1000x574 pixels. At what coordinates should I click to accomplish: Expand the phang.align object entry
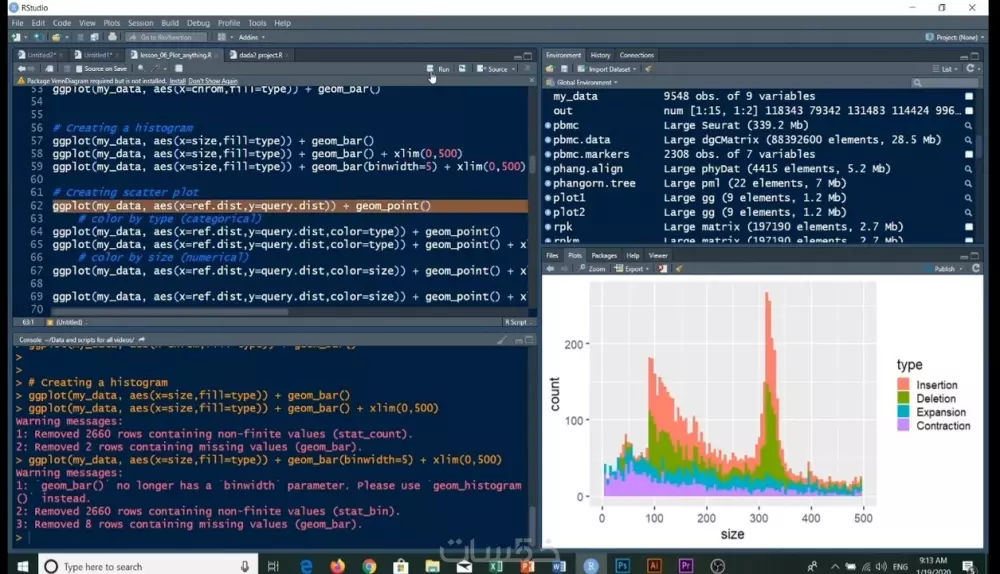pos(548,169)
